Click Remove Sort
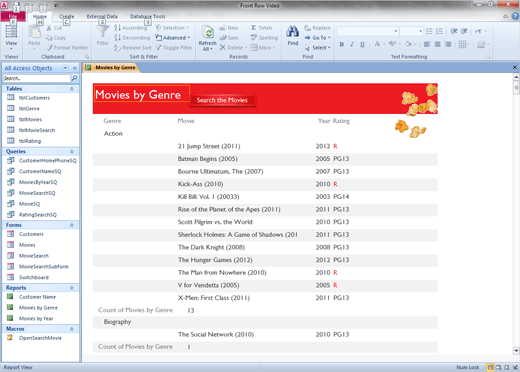 coord(133,48)
